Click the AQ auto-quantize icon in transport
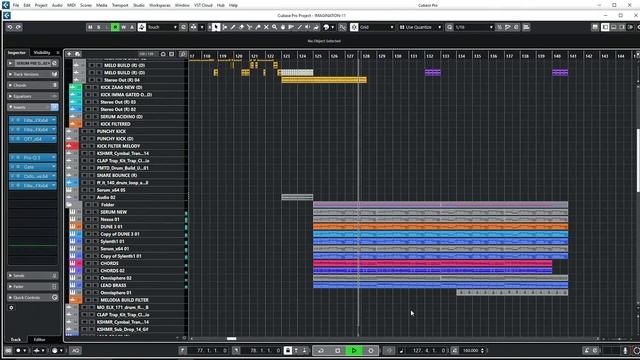 pos(76,350)
